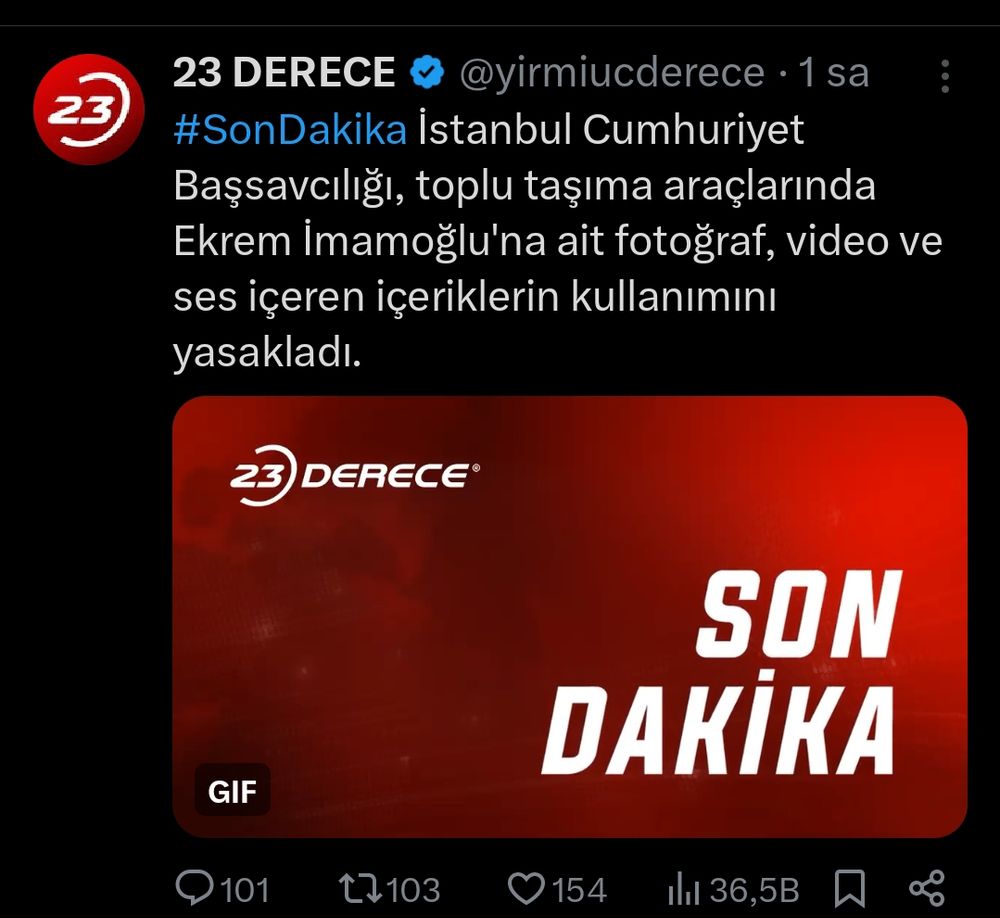The width and height of the screenshot is (1000, 918).
Task: Click the 154 likes count
Action: pyautogui.click(x=579, y=890)
